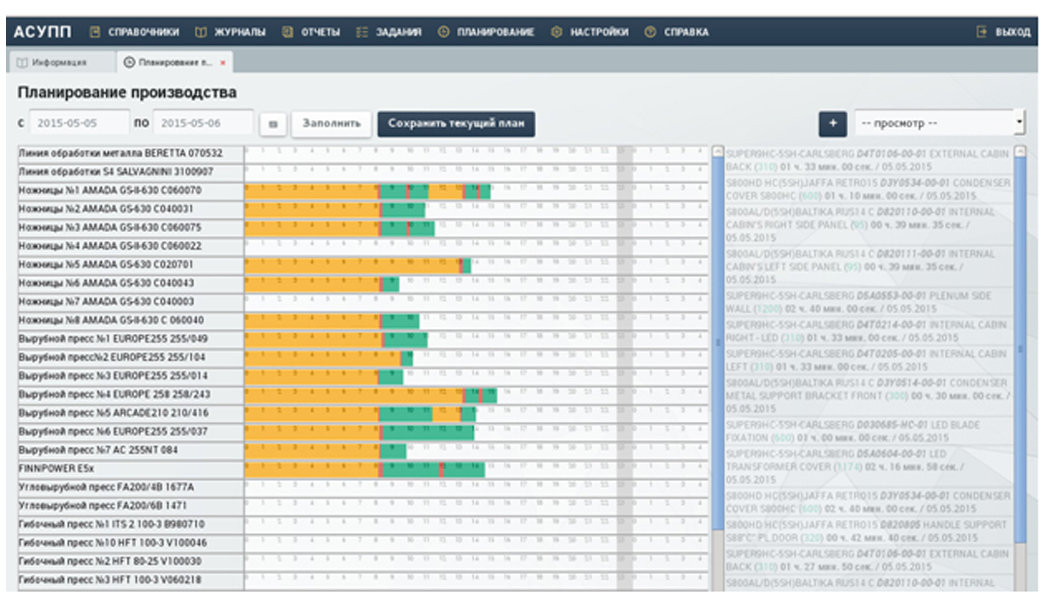Select task D5A0604-00-01 LED TRANSFORMER COVER

[869, 466]
